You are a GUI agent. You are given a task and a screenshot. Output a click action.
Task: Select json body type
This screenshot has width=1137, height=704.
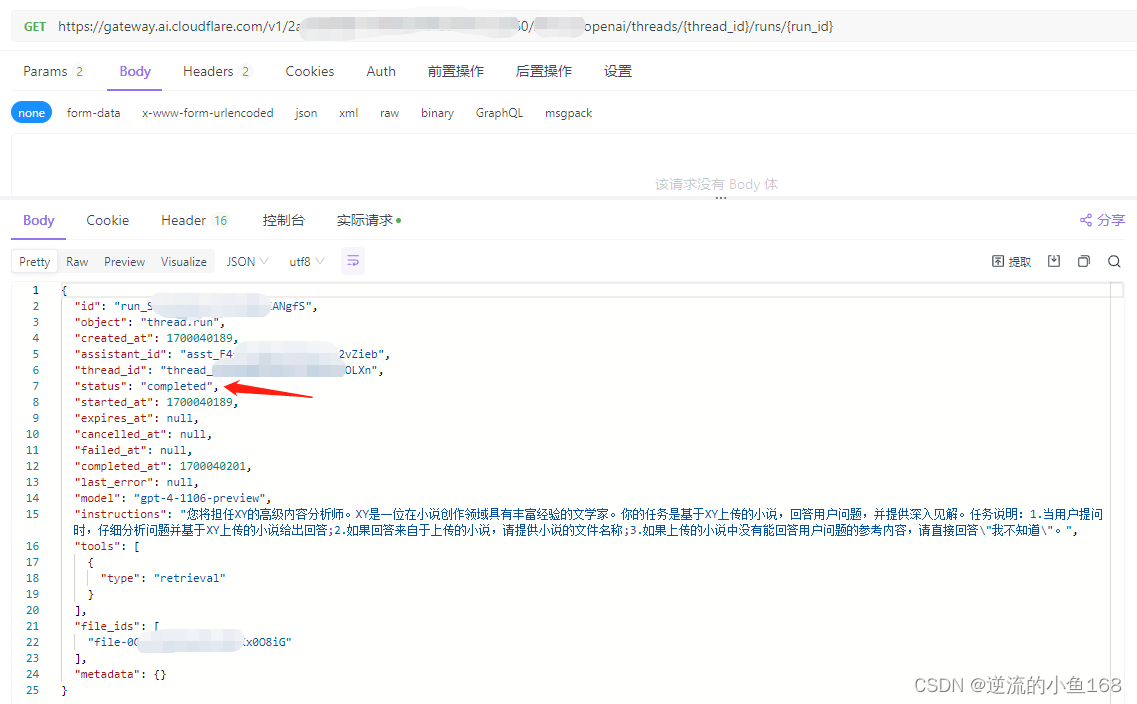click(x=306, y=112)
